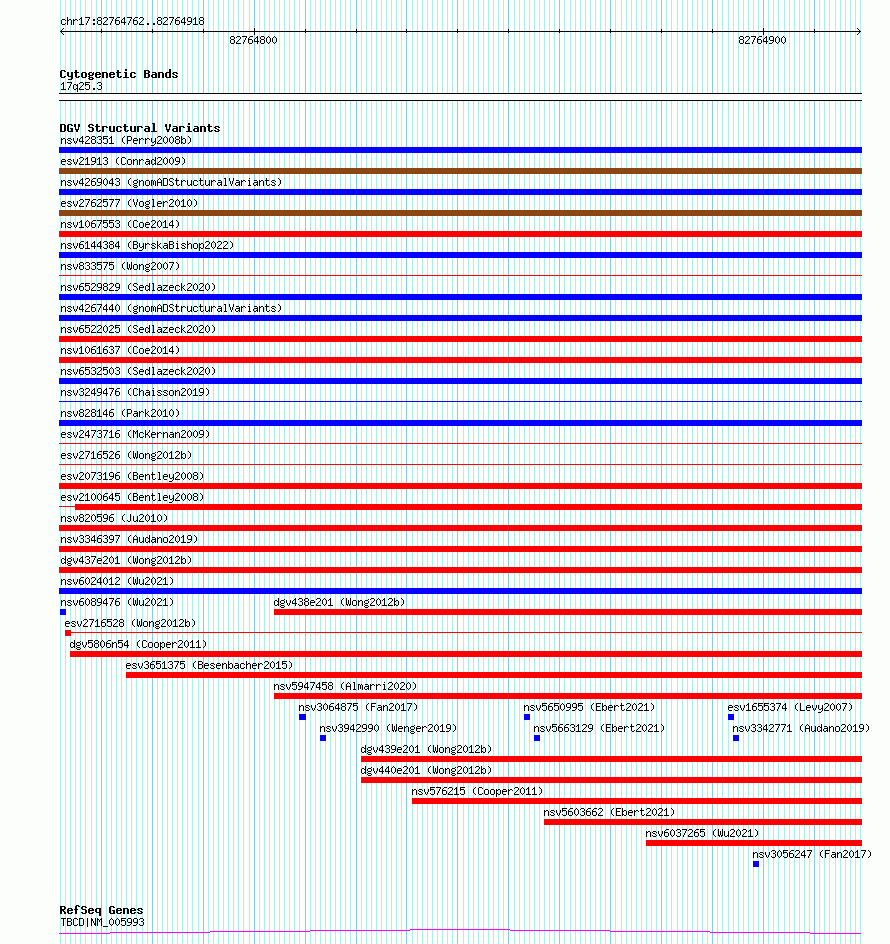Click esv2716526 (Wong2012b) label
This screenshot has height=944, width=890.
point(126,456)
